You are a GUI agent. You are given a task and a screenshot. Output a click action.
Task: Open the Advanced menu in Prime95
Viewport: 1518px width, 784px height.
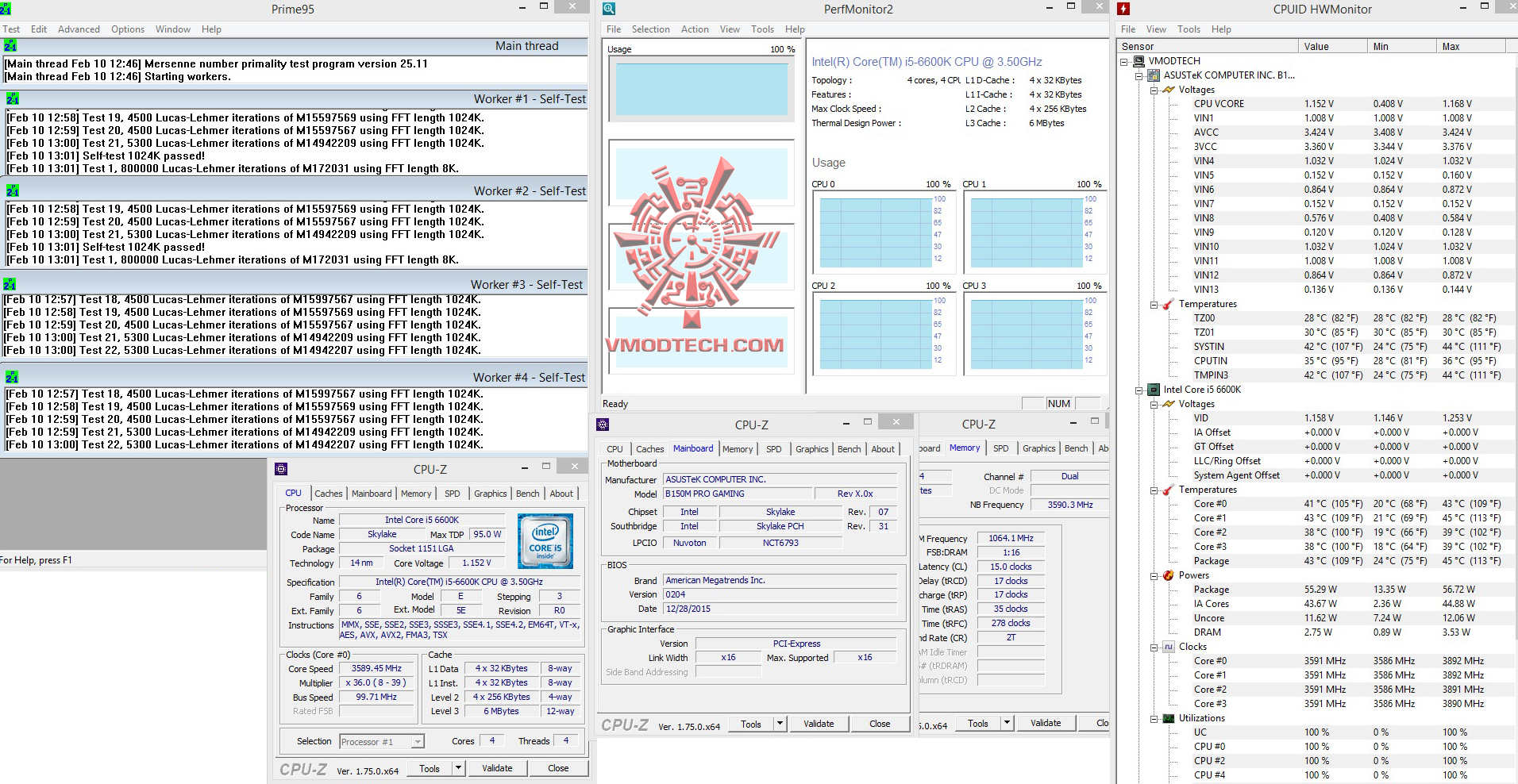[79, 29]
